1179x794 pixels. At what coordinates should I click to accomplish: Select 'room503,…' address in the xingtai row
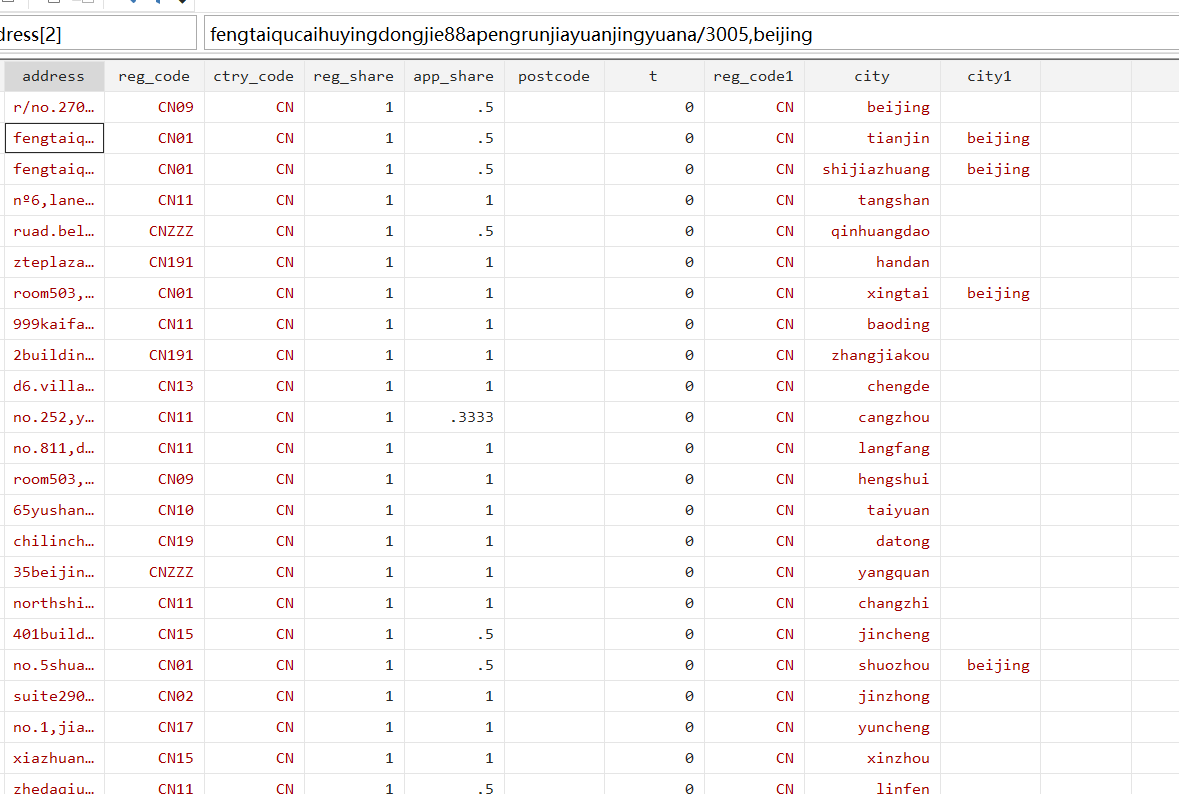coord(54,293)
